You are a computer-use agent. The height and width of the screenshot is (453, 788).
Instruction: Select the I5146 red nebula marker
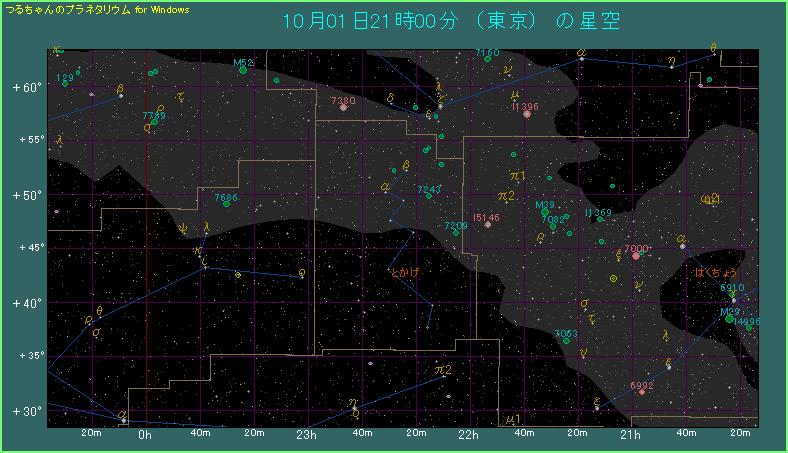(x=487, y=224)
